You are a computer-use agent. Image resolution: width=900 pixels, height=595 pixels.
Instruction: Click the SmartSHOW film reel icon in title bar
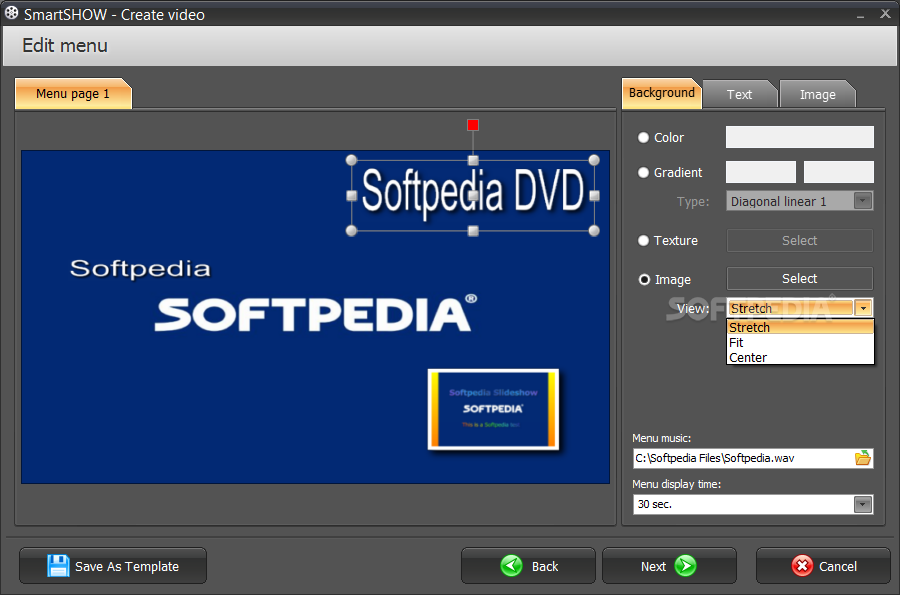click(11, 13)
